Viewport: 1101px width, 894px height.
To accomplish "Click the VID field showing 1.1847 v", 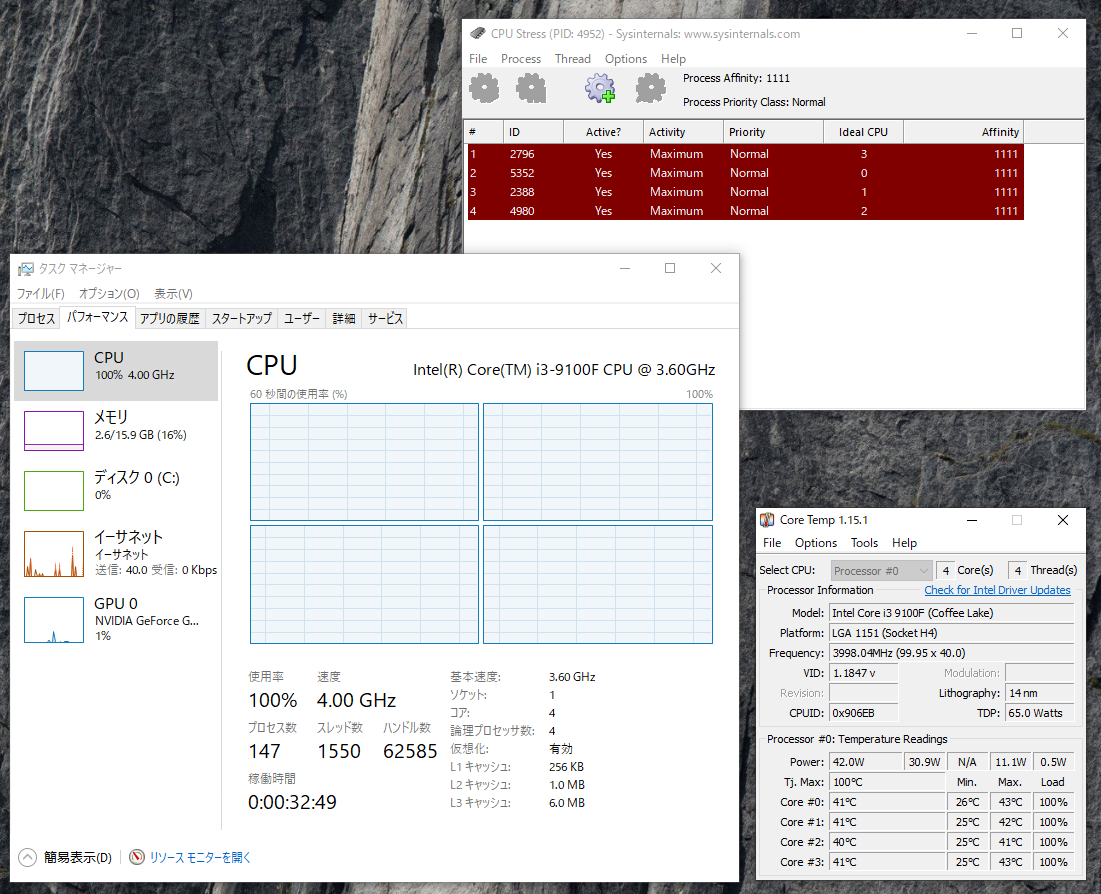I will pos(864,673).
